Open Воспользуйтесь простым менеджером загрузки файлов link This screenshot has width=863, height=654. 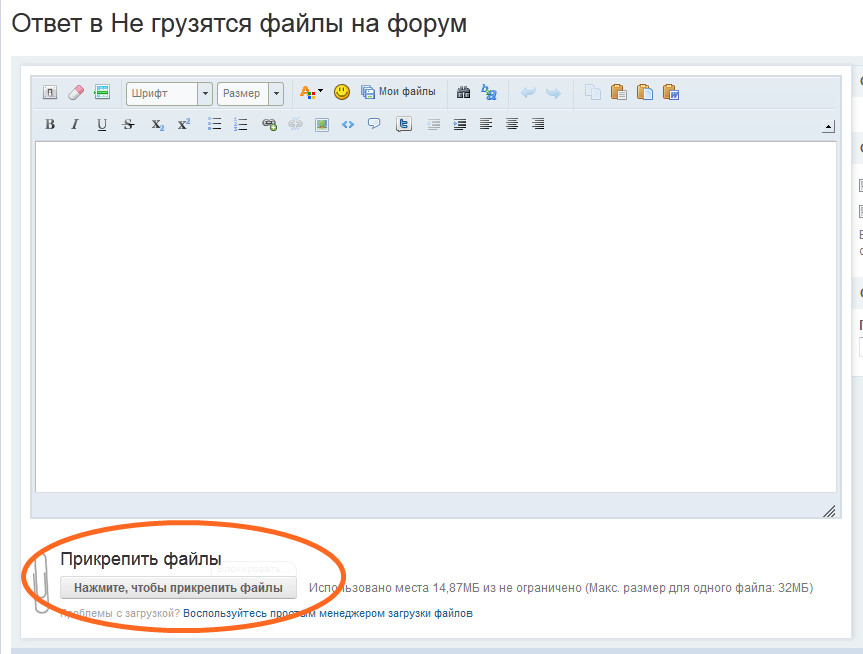click(328, 613)
